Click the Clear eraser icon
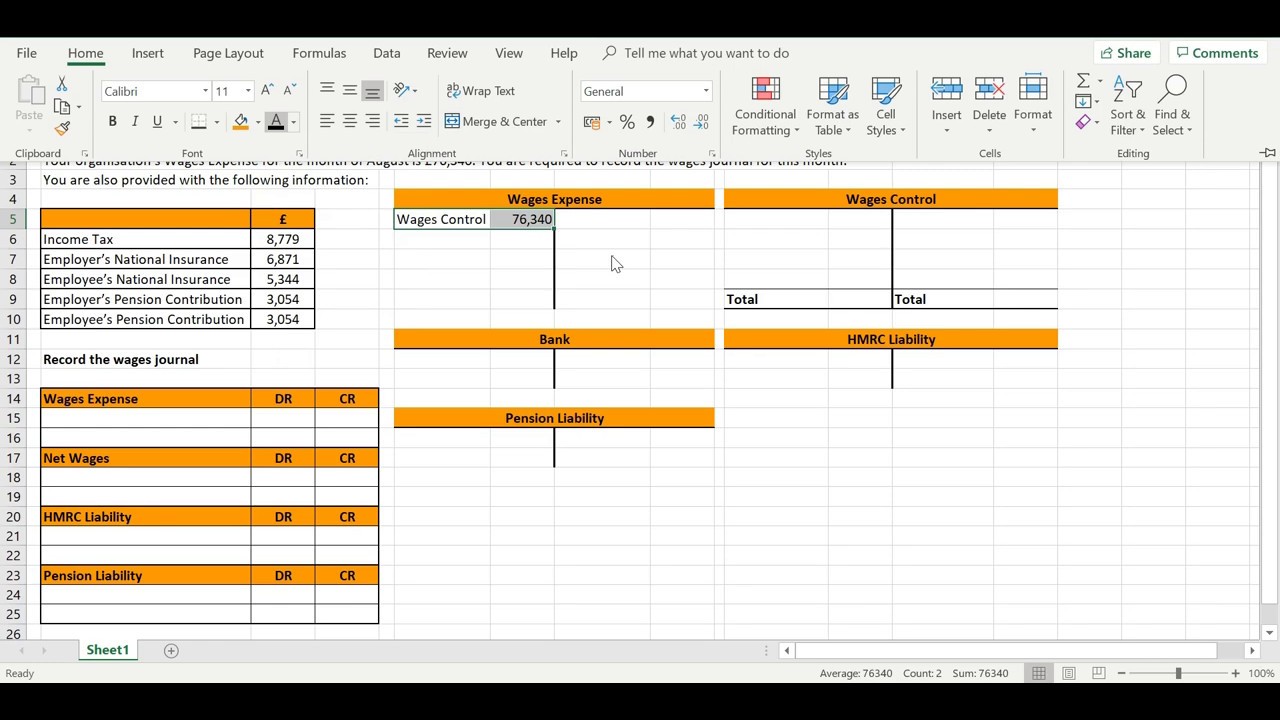This screenshot has height=720, width=1280. click(x=1083, y=122)
